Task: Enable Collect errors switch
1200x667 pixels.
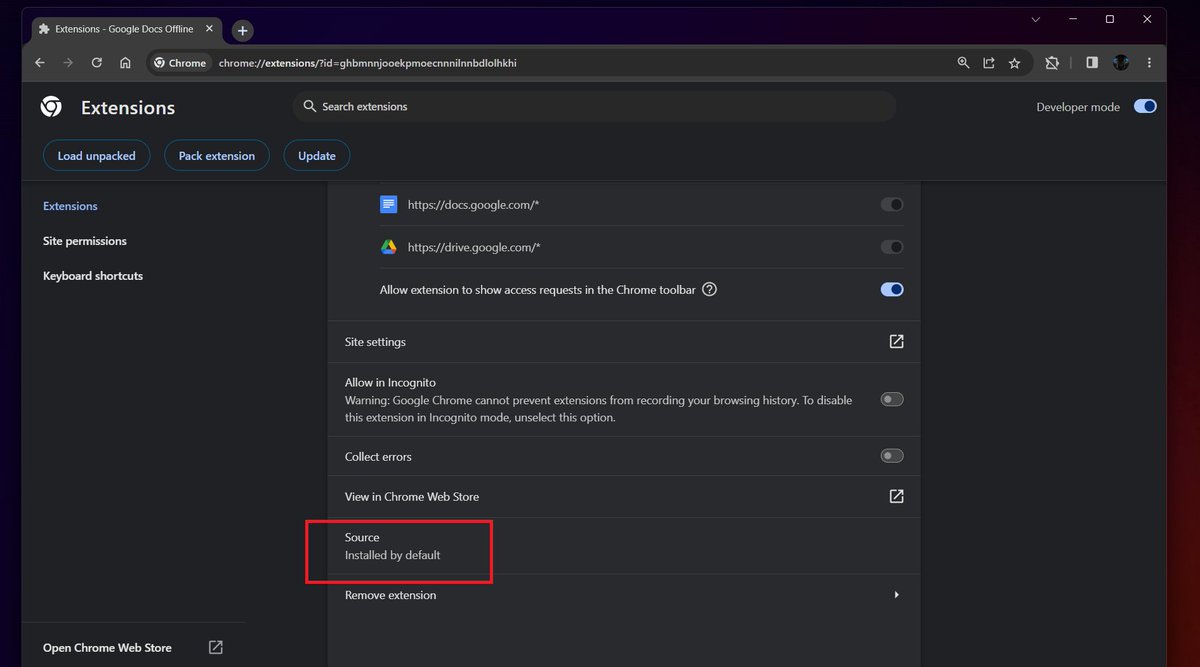Action: (x=892, y=456)
